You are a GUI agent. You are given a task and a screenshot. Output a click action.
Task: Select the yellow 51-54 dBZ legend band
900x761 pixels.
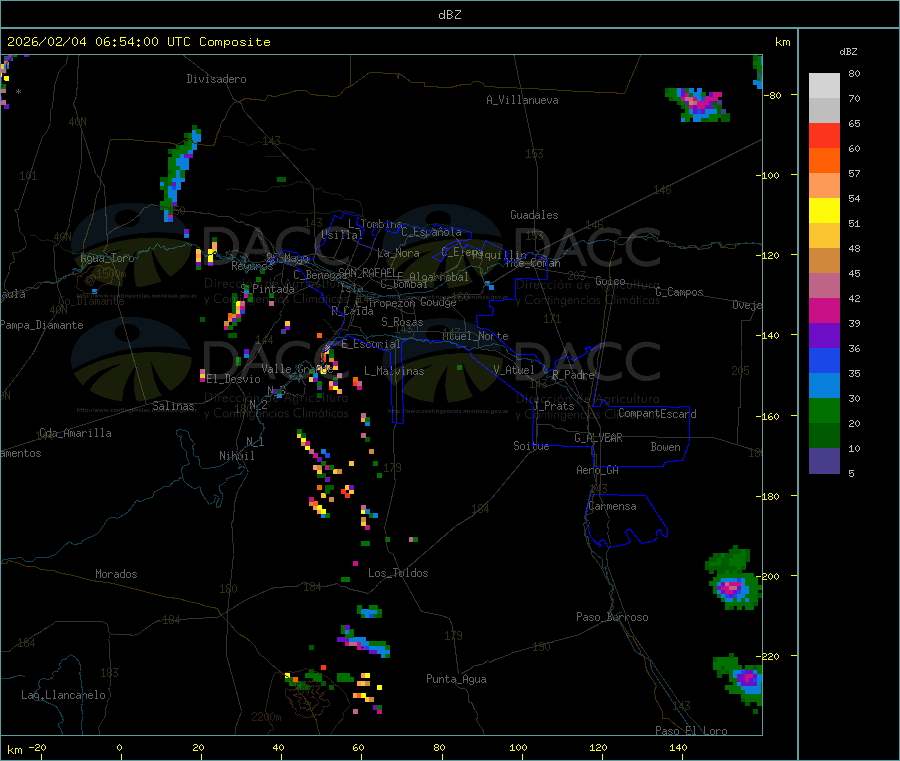click(824, 211)
